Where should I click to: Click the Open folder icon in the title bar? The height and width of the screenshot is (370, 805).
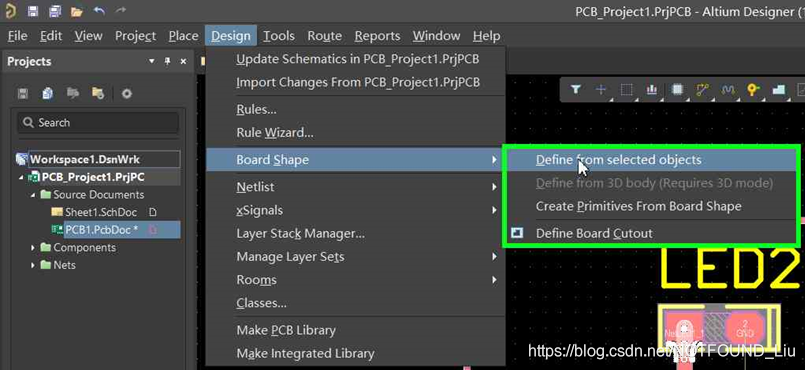pyautogui.click(x=77, y=11)
